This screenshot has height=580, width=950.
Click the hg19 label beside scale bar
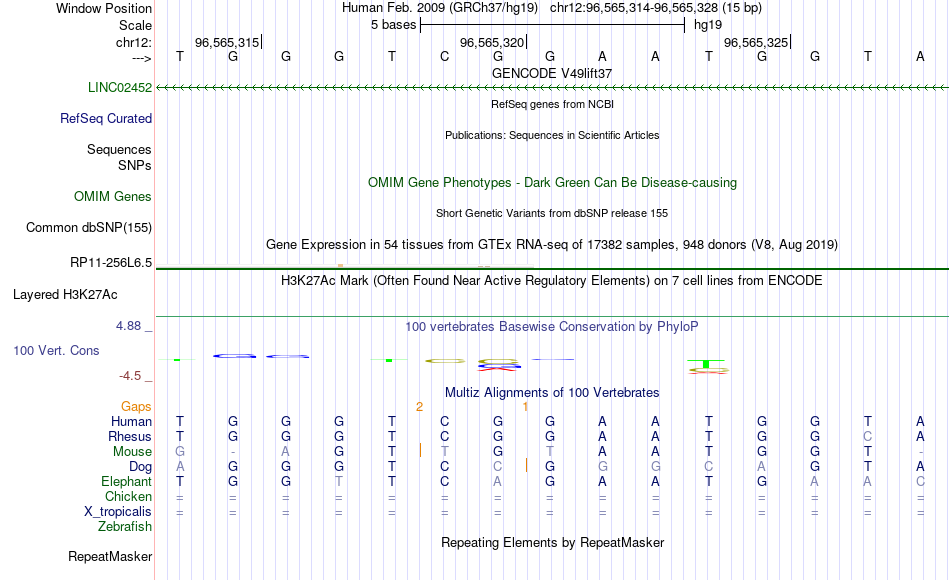pos(708,25)
